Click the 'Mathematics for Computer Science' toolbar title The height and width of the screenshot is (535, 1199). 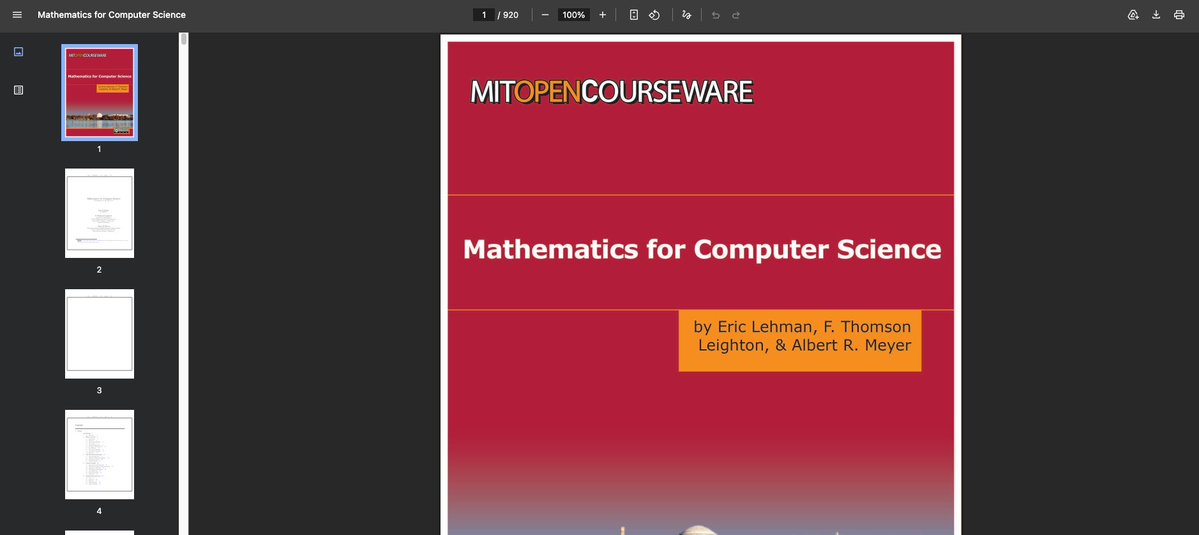[x=112, y=15]
